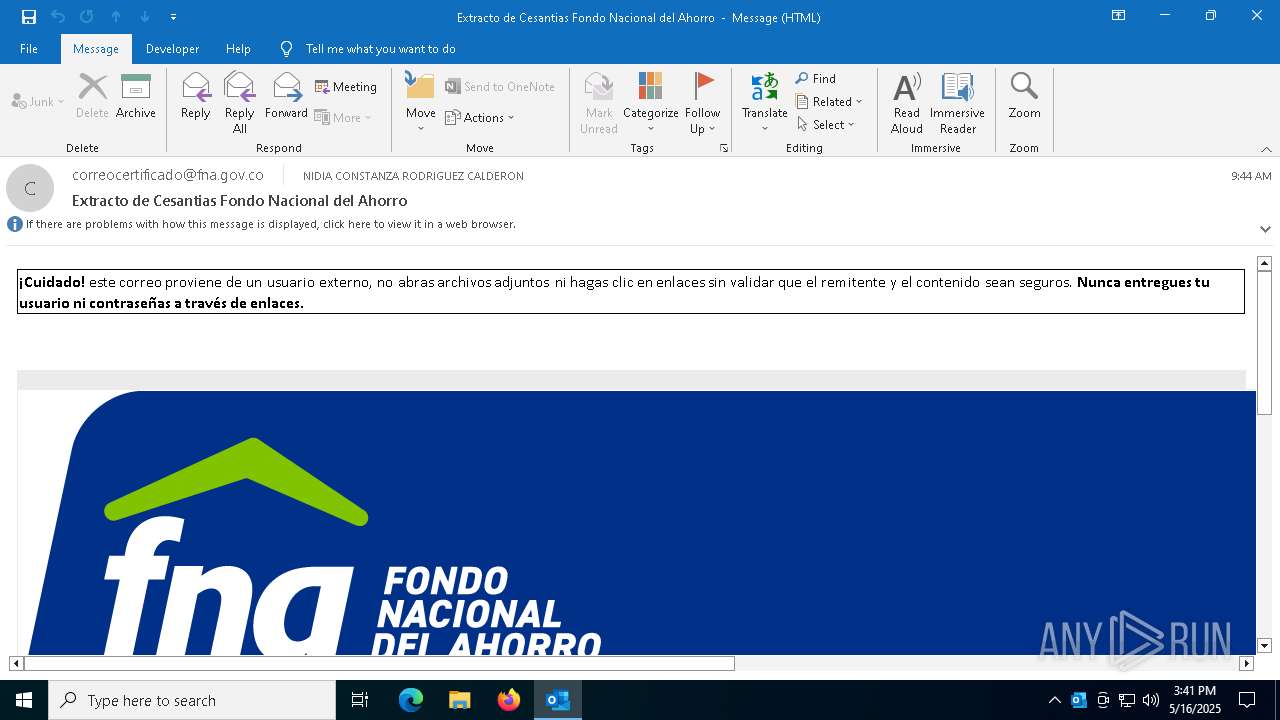The width and height of the screenshot is (1280, 720).
Task: Open the Windows Start menu
Action: (24, 700)
